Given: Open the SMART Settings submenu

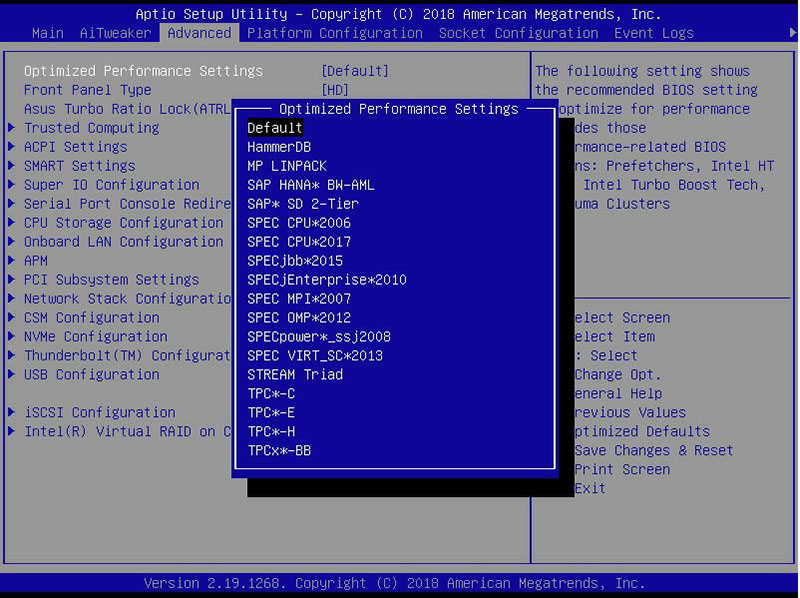Looking at the screenshot, I should [x=80, y=166].
